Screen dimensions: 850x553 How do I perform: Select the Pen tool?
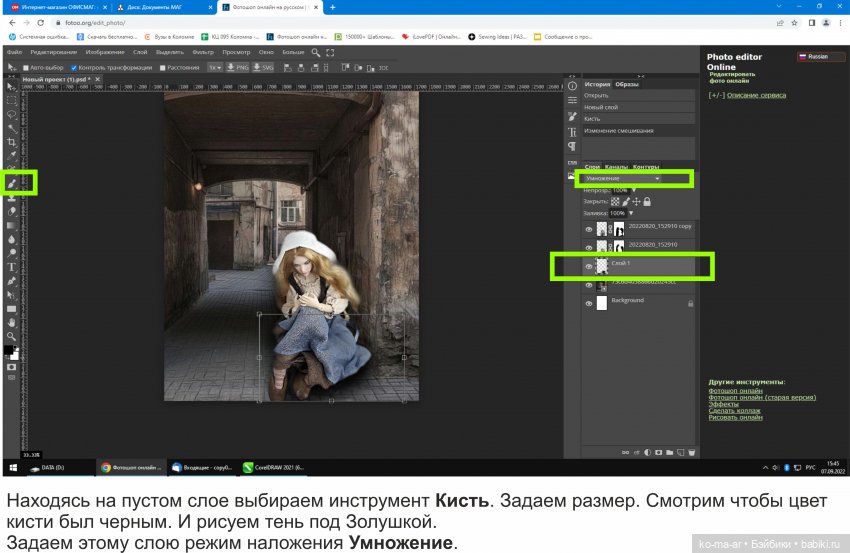click(x=11, y=281)
